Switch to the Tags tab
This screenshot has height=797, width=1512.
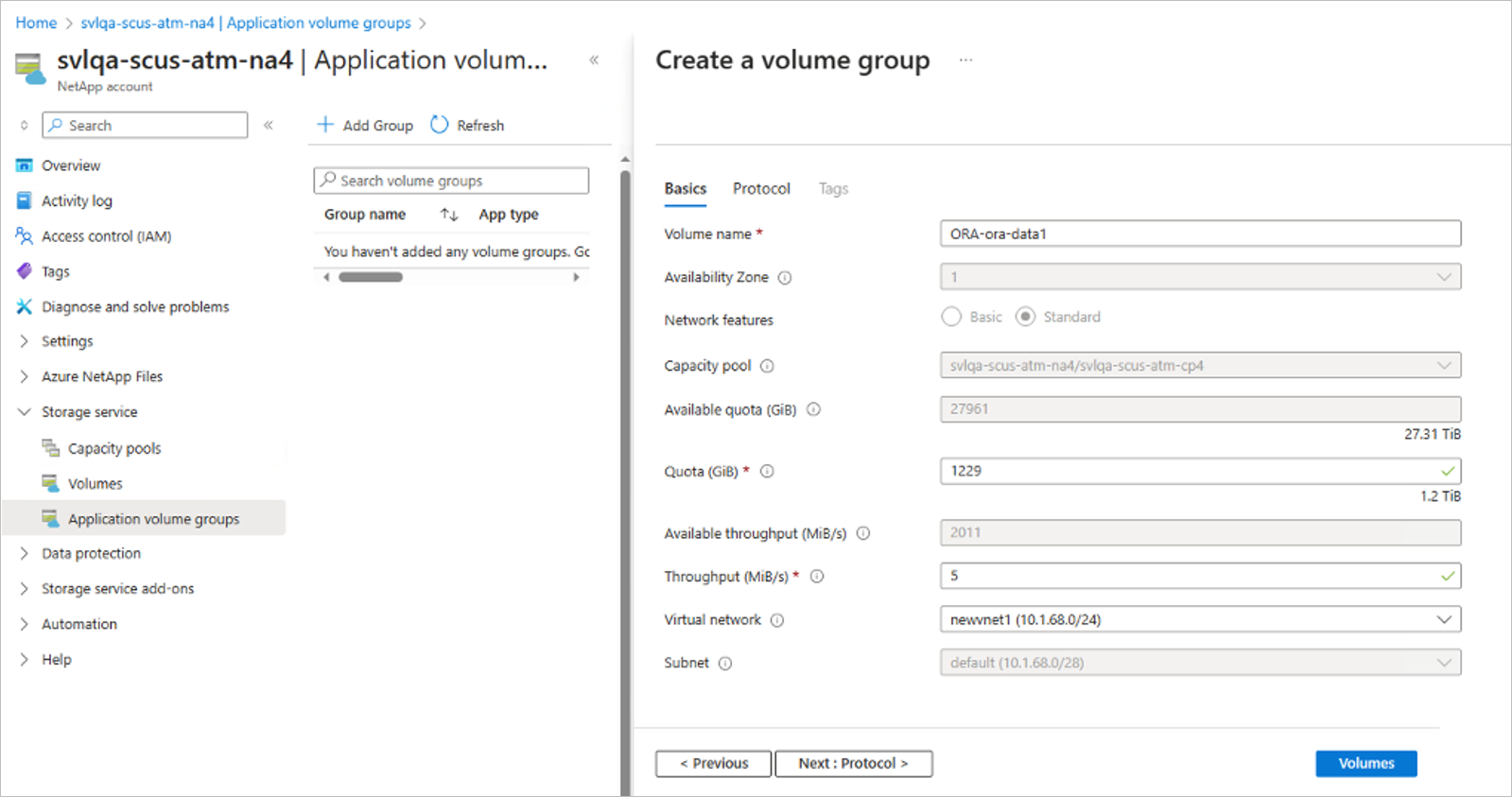click(x=833, y=189)
